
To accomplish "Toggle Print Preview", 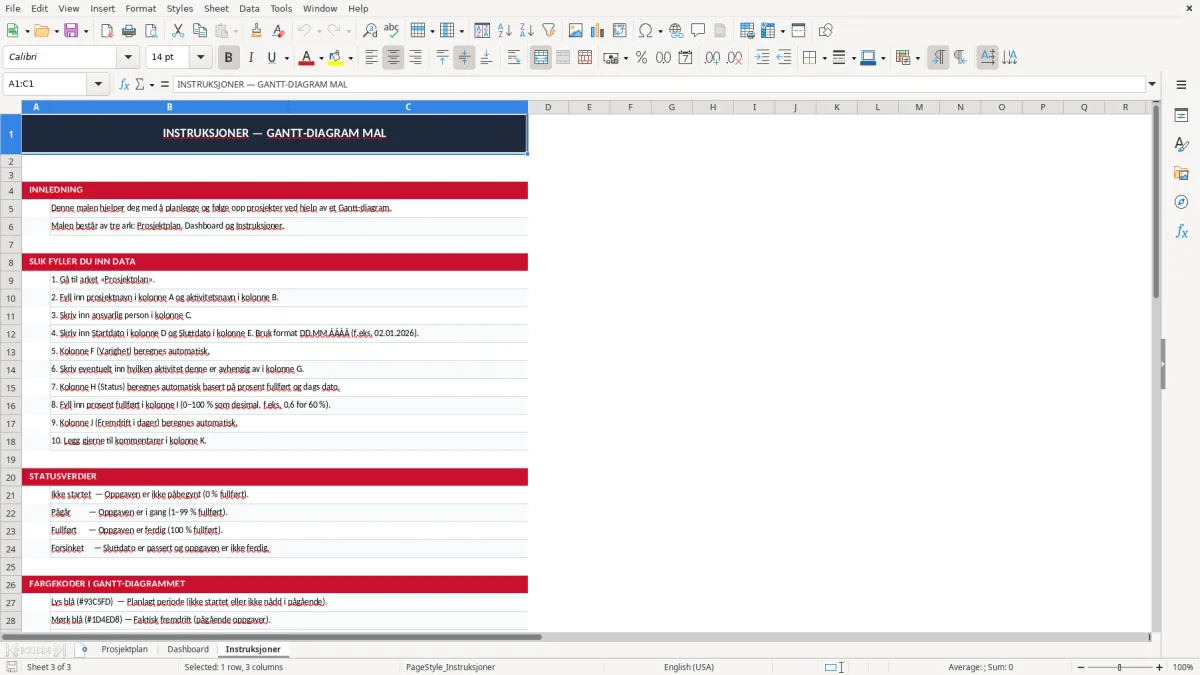I will pyautogui.click(x=151, y=31).
